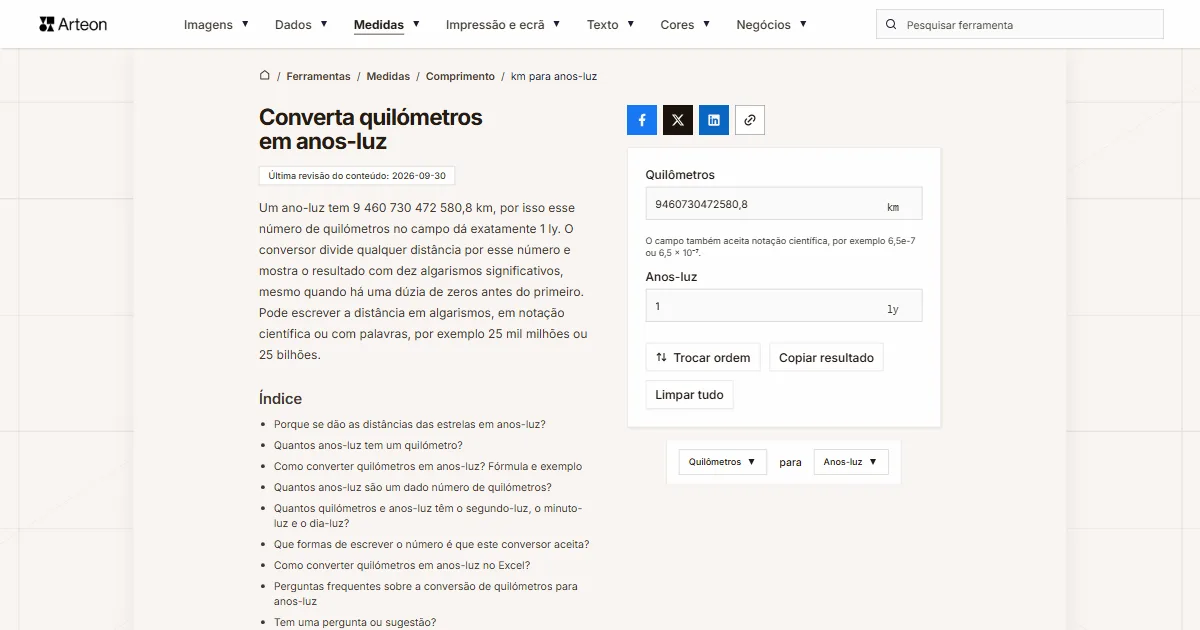
Task: Share page on Facebook
Action: coord(642,120)
